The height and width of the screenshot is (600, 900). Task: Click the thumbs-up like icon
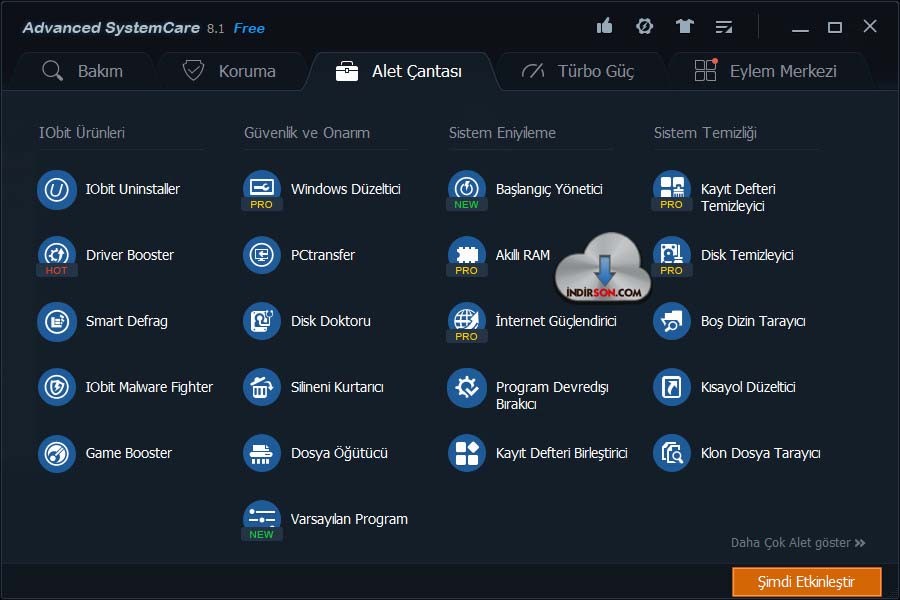[x=604, y=26]
